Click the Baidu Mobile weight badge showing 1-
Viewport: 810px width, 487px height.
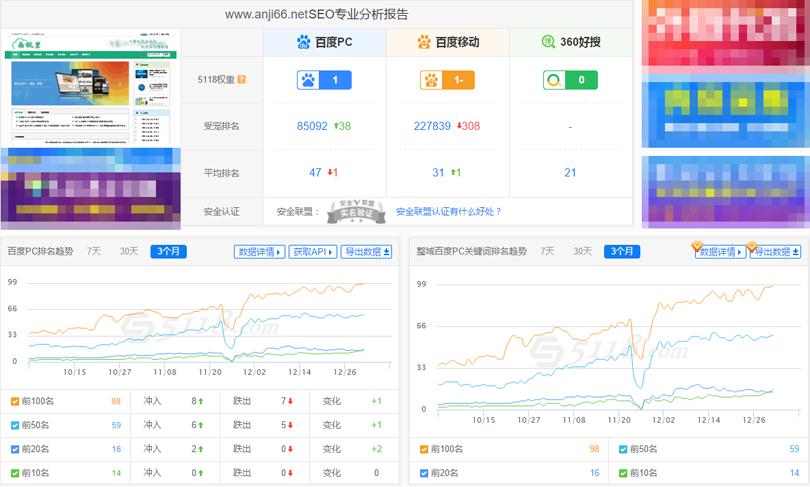[447, 80]
